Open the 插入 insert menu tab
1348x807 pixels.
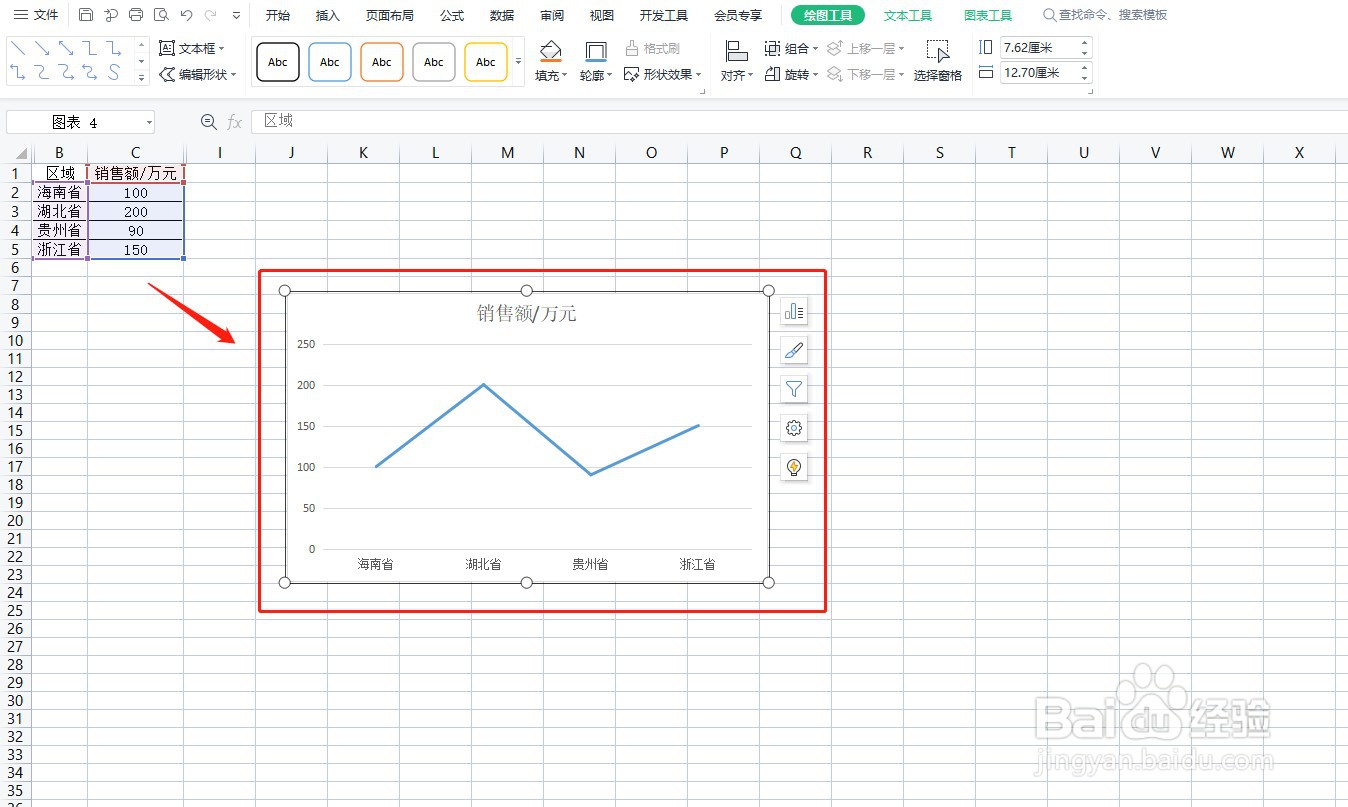pyautogui.click(x=328, y=15)
